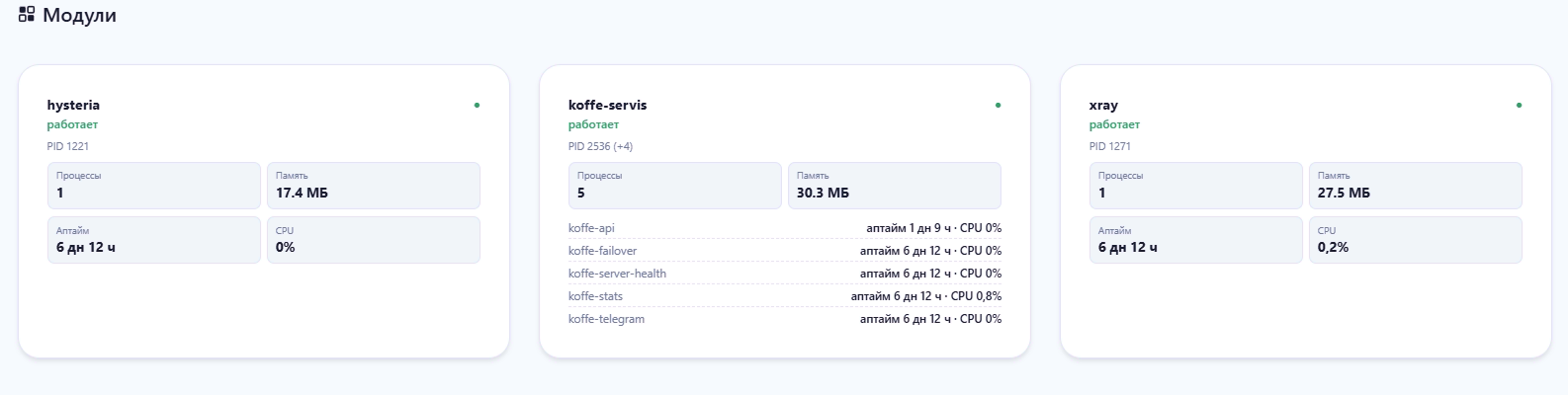Click the Модули section heading
Image resolution: width=1568 pixels, height=395 pixels.
click(79, 15)
